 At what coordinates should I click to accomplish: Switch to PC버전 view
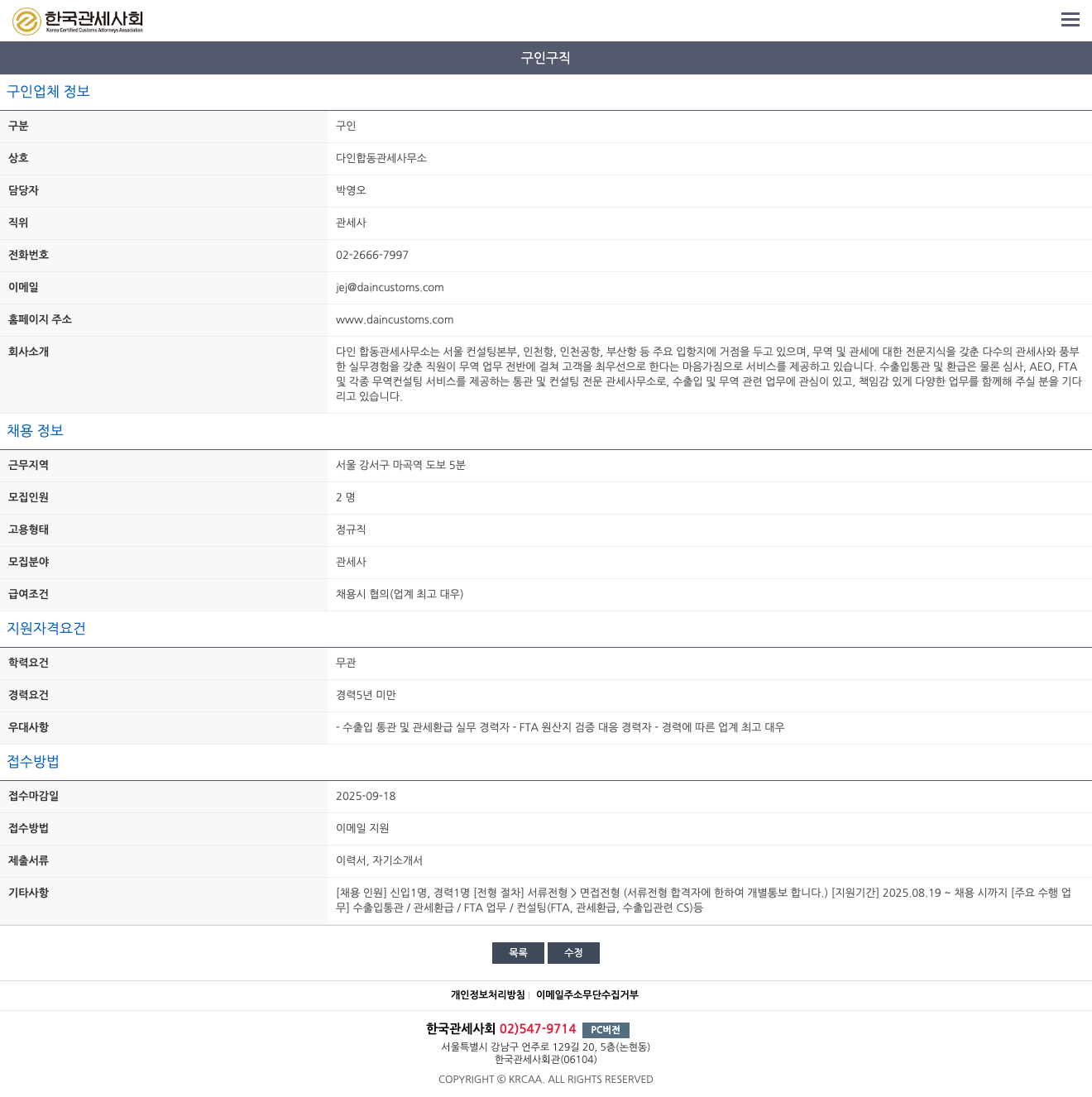[x=606, y=1030]
